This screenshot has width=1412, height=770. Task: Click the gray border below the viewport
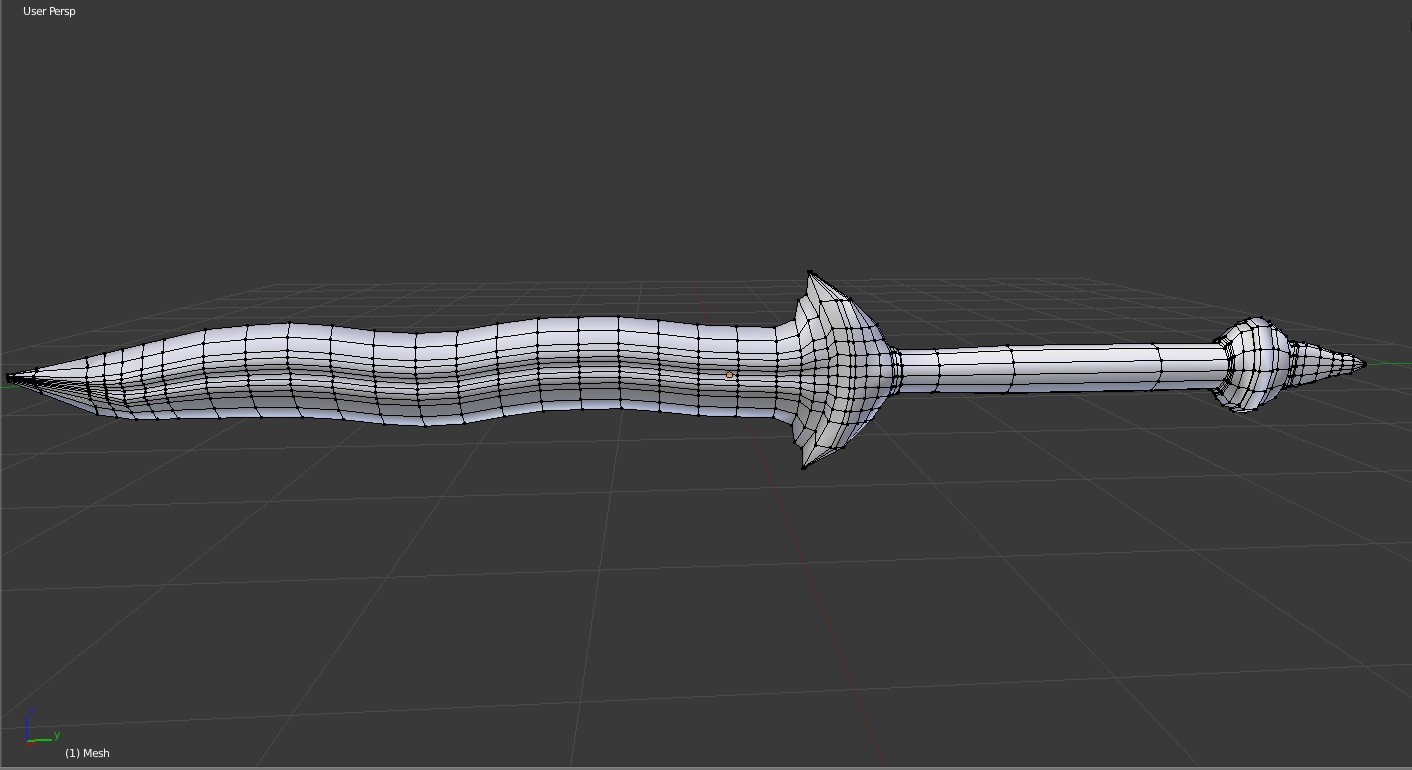(706, 767)
